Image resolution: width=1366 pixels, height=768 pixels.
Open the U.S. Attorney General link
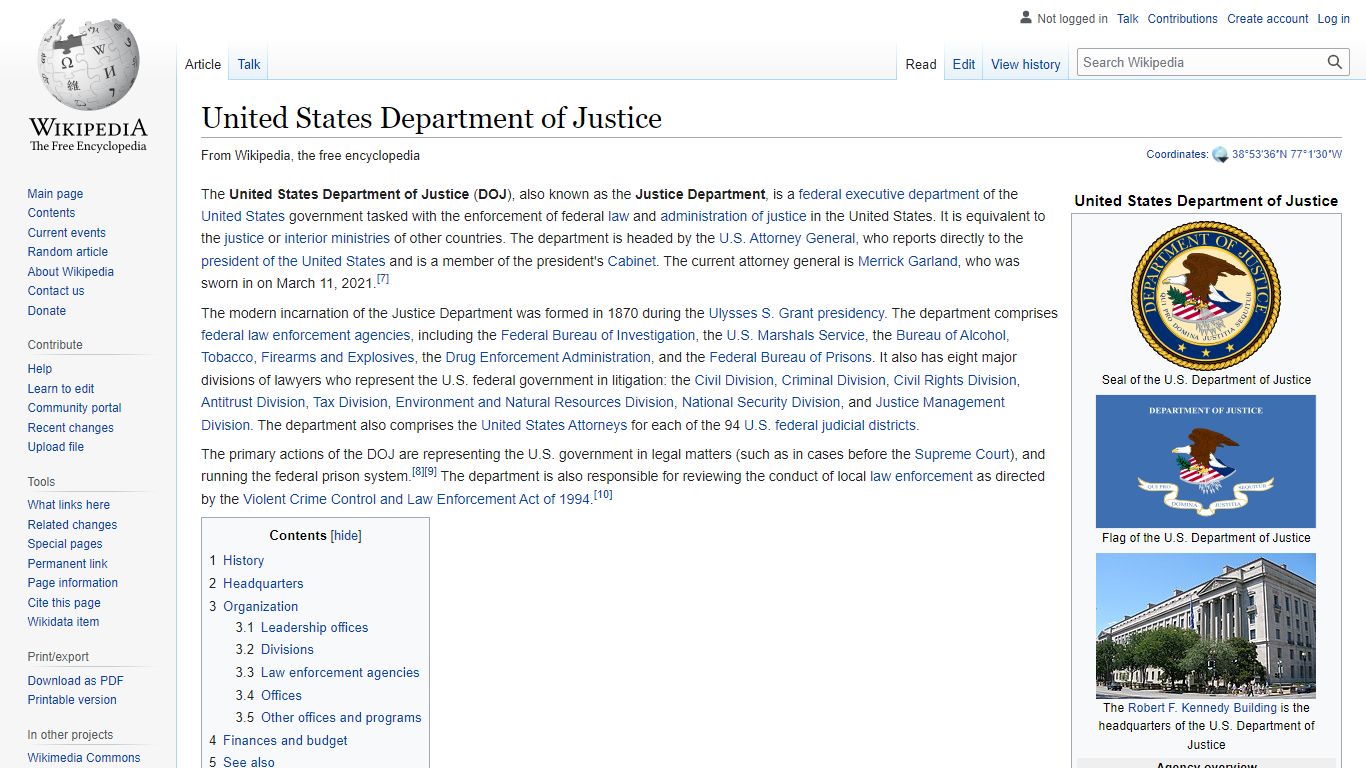787,238
